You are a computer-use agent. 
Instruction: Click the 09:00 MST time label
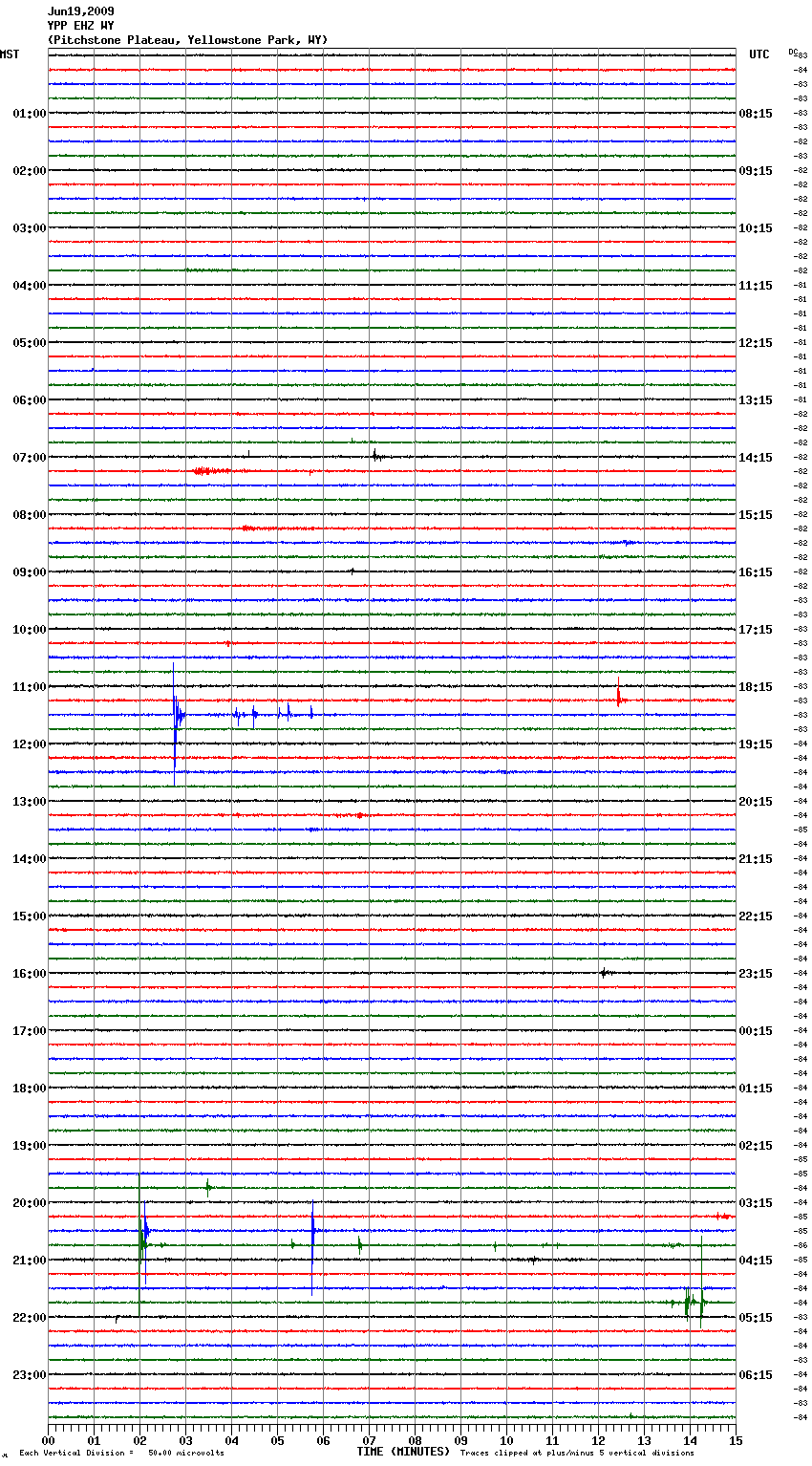[30, 572]
